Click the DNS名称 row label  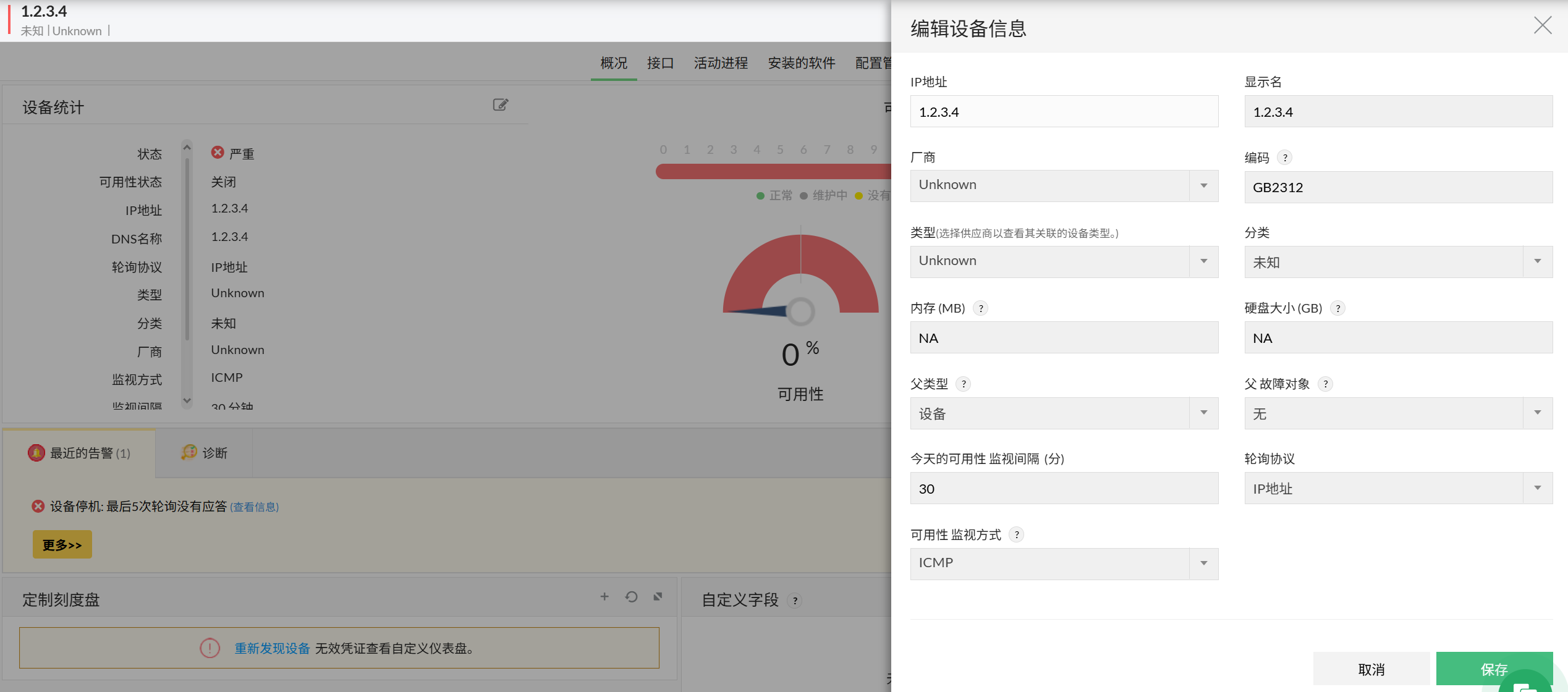click(x=137, y=238)
